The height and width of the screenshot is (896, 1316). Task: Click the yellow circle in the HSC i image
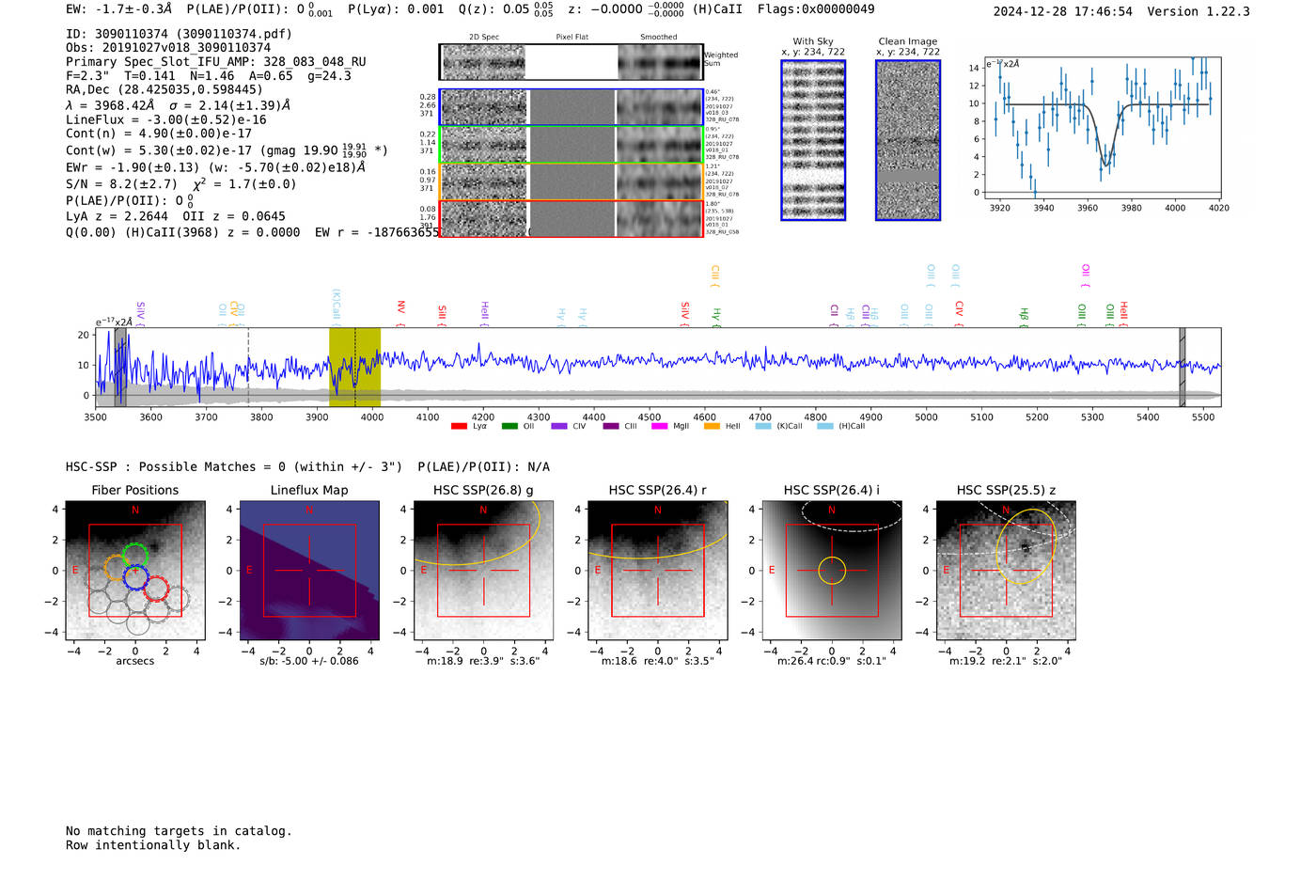pyautogui.click(x=832, y=571)
